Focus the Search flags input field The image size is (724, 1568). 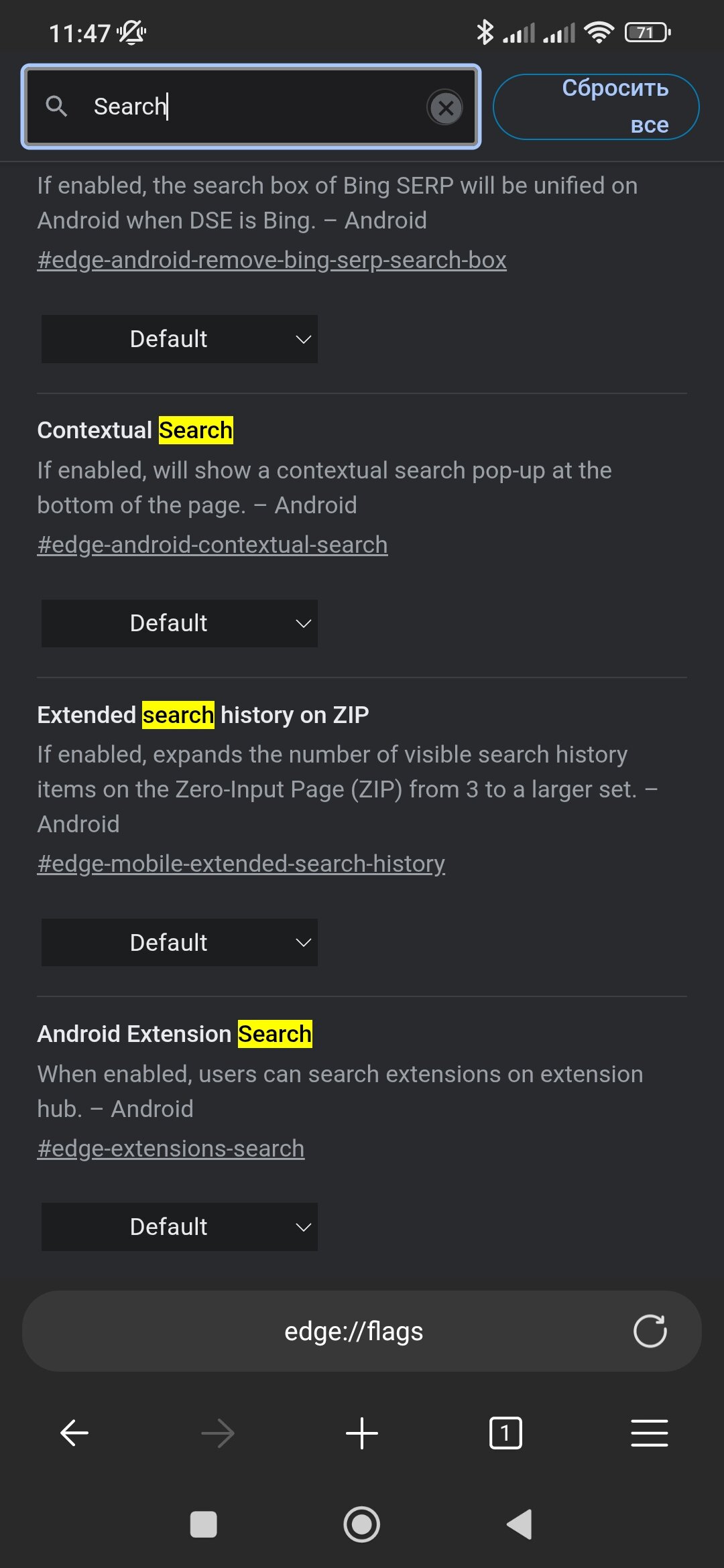(x=255, y=107)
